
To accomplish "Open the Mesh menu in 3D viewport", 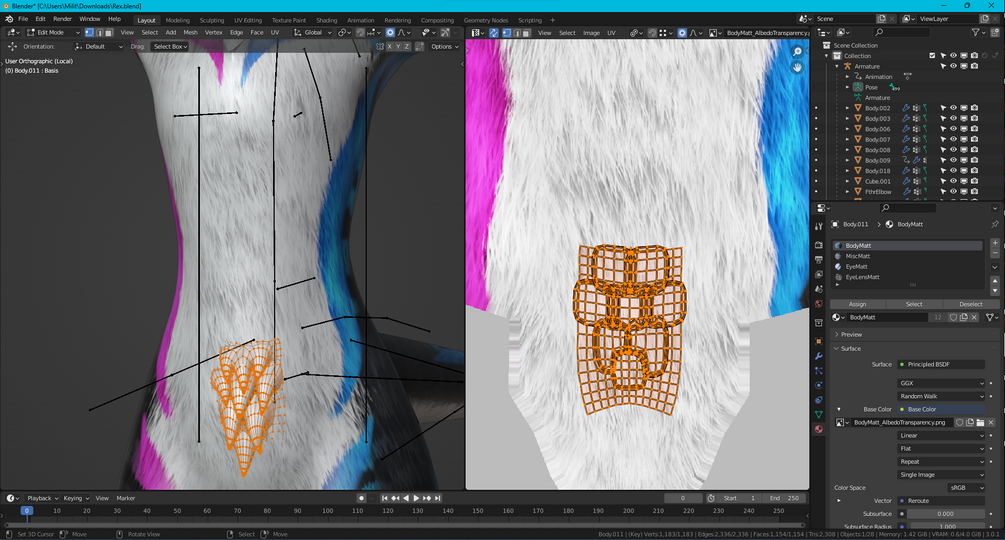I will pyautogui.click(x=190, y=33).
